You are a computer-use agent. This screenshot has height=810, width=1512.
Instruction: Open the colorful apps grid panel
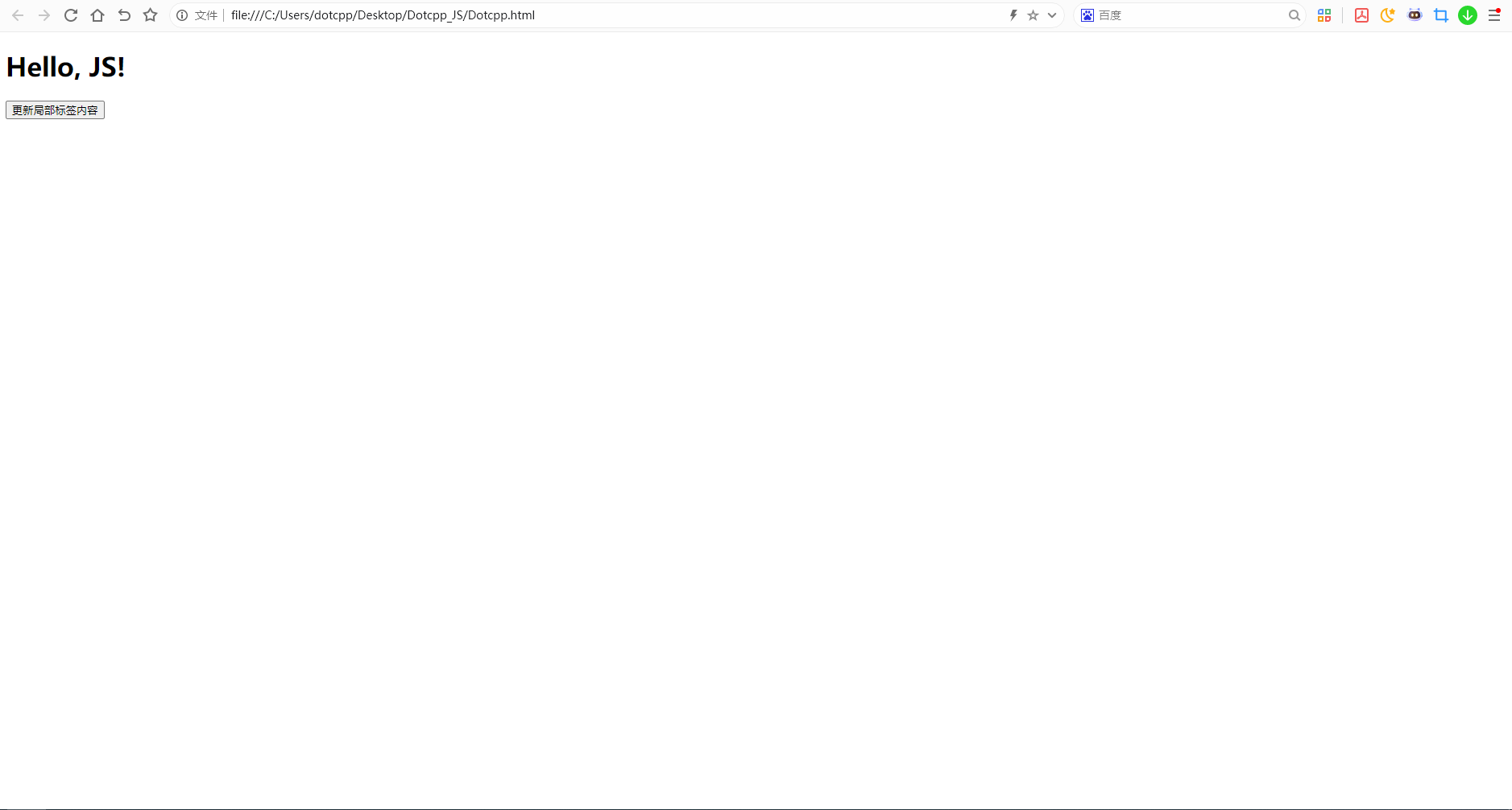point(1324,14)
